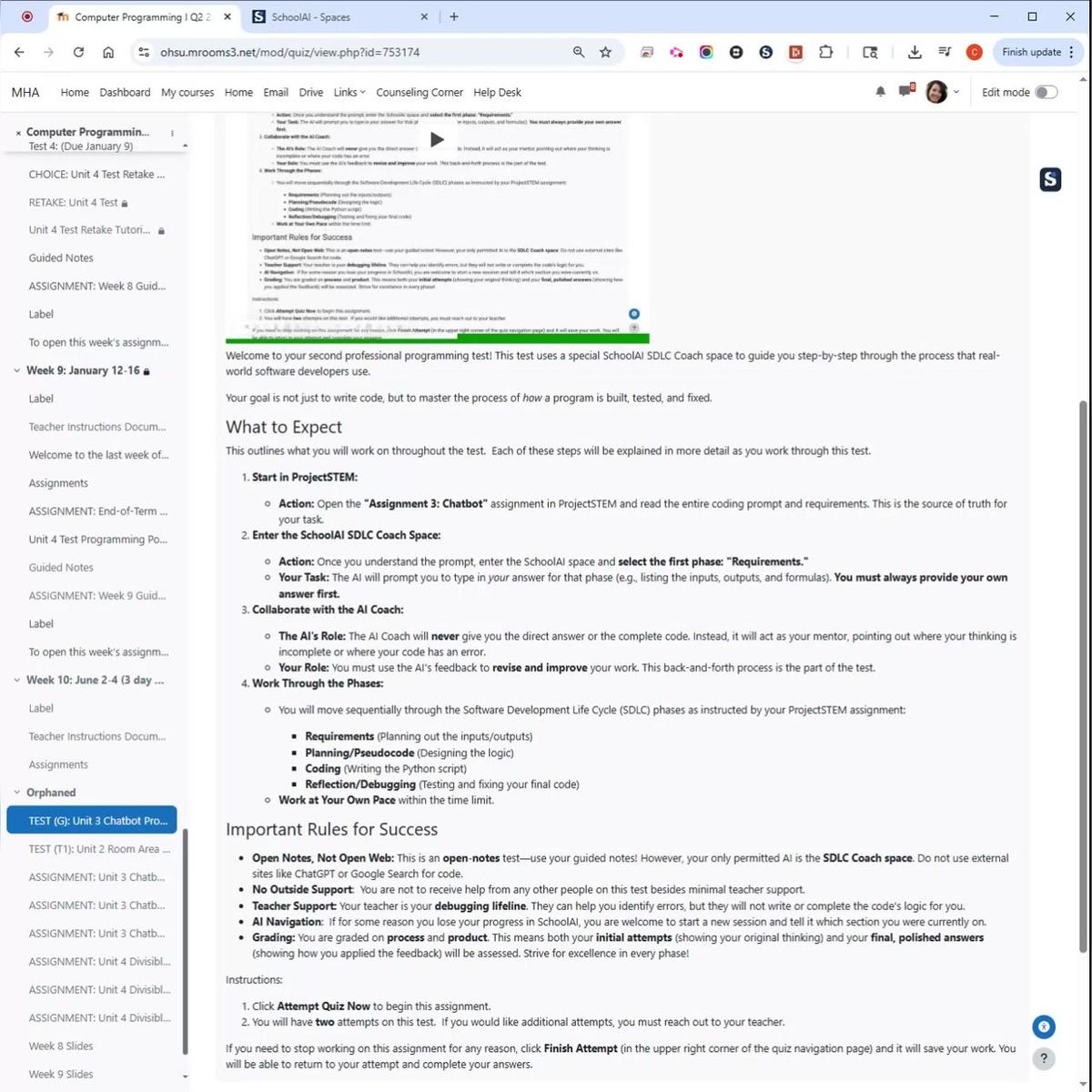The image size is (1092, 1092).
Task: Reload the quiz page
Action: tap(78, 52)
